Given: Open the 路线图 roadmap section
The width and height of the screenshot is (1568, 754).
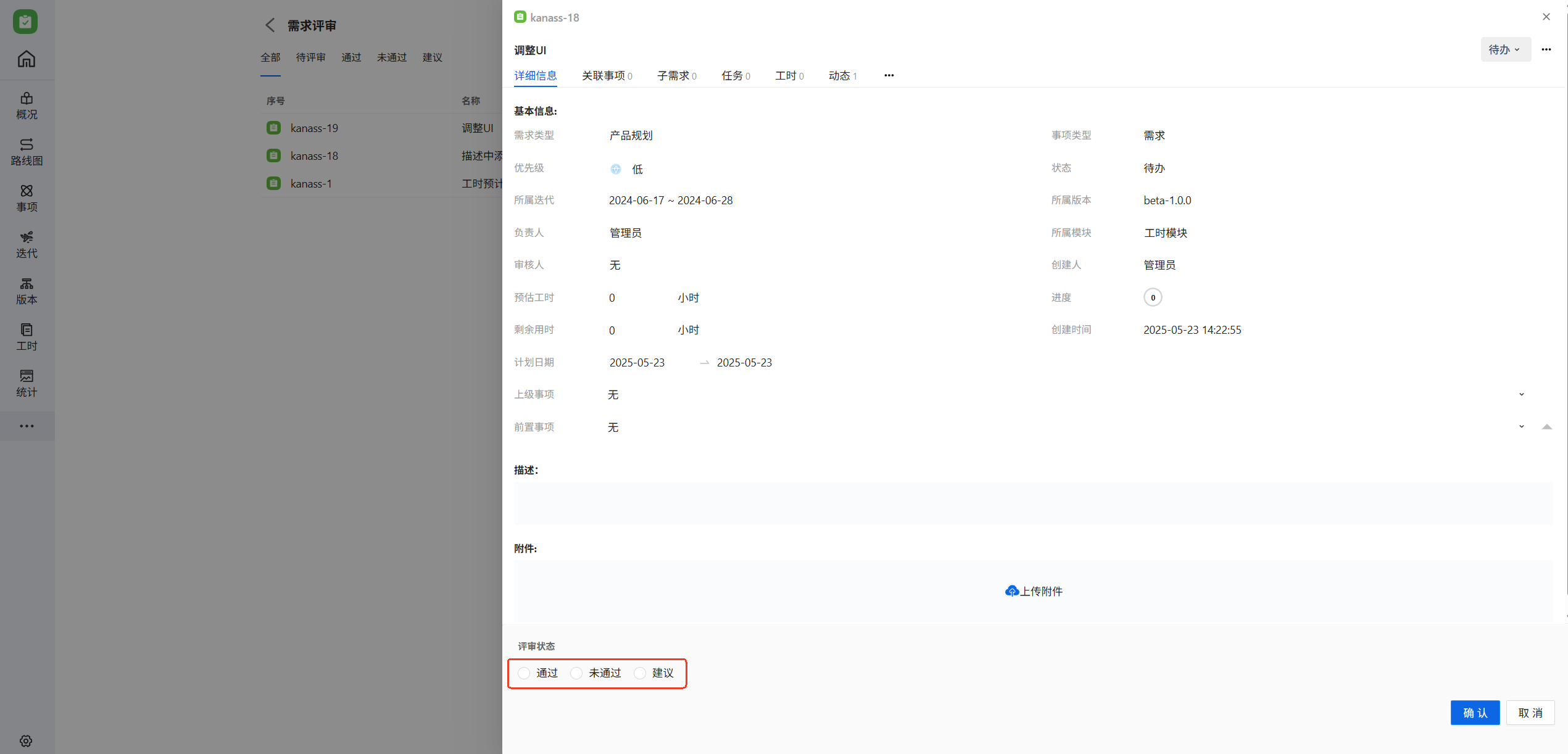Looking at the screenshot, I should click(27, 152).
